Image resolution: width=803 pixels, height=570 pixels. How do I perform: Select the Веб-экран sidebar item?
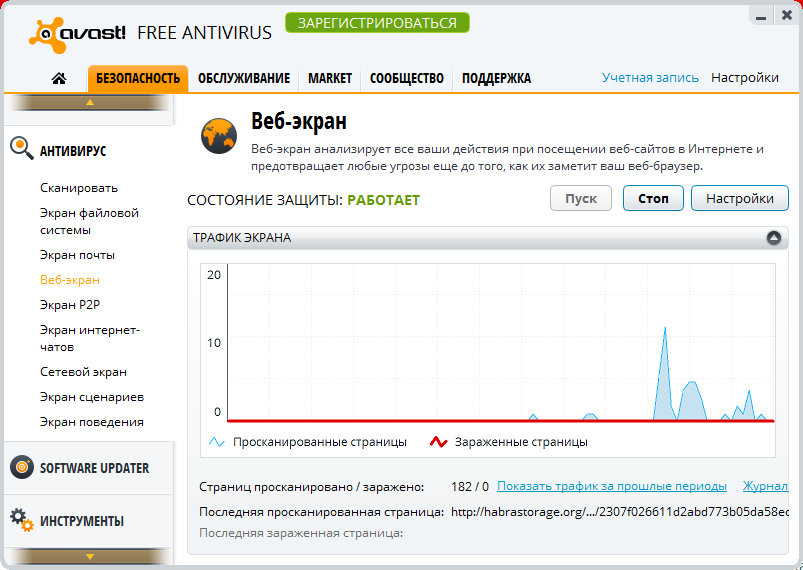click(x=70, y=280)
